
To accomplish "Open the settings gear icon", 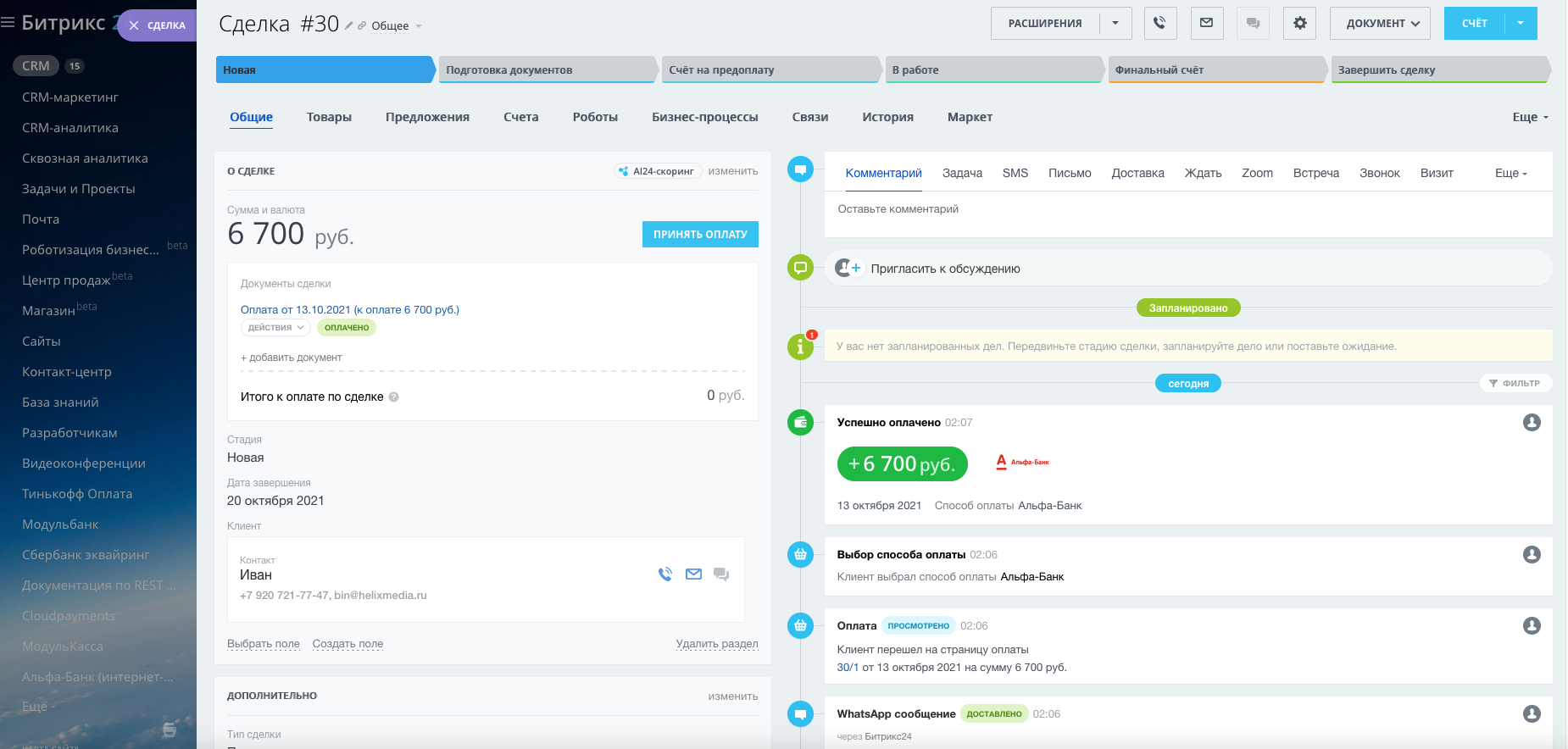I will click(1299, 24).
